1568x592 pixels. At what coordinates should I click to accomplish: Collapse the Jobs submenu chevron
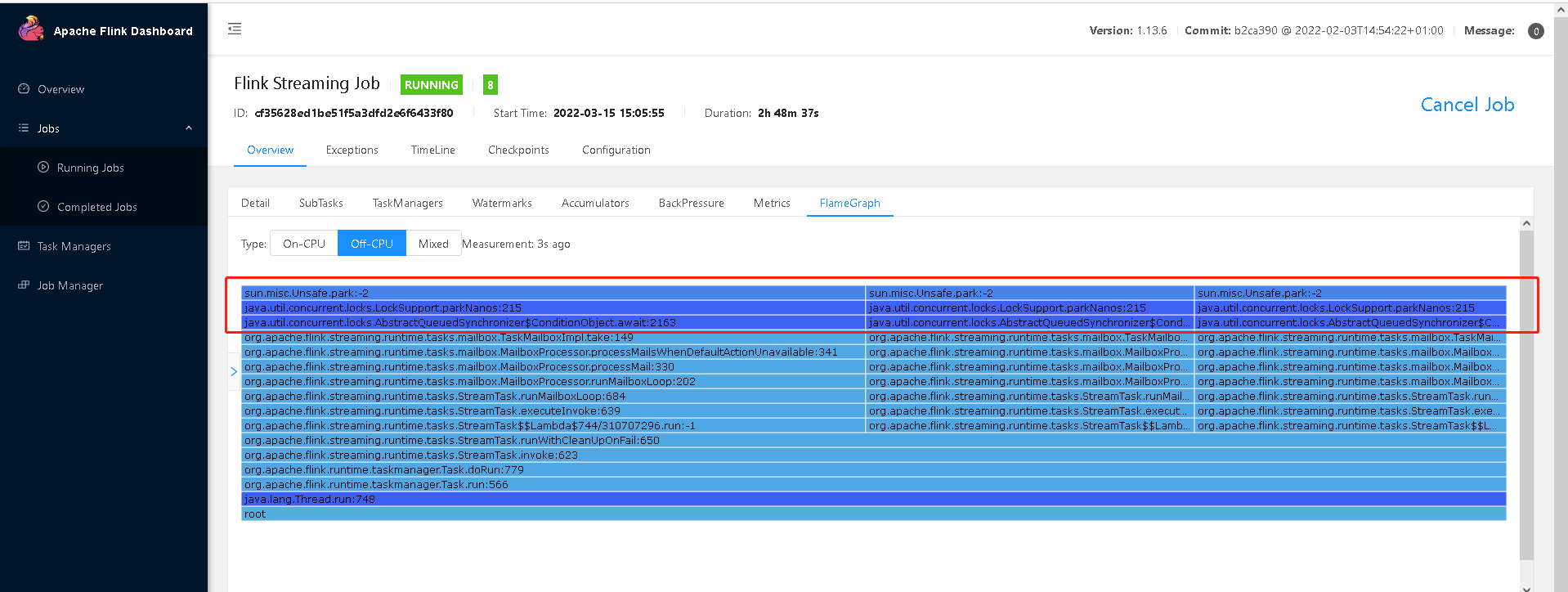tap(189, 128)
